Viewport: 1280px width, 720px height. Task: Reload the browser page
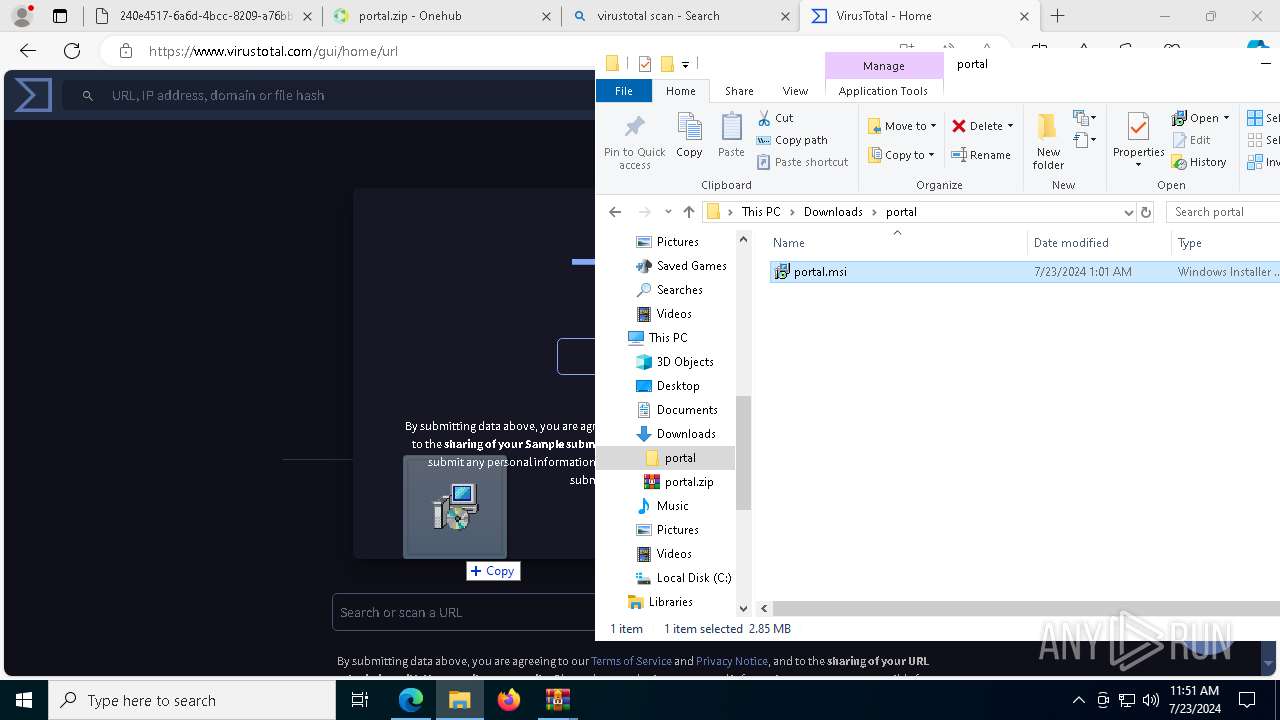click(72, 51)
